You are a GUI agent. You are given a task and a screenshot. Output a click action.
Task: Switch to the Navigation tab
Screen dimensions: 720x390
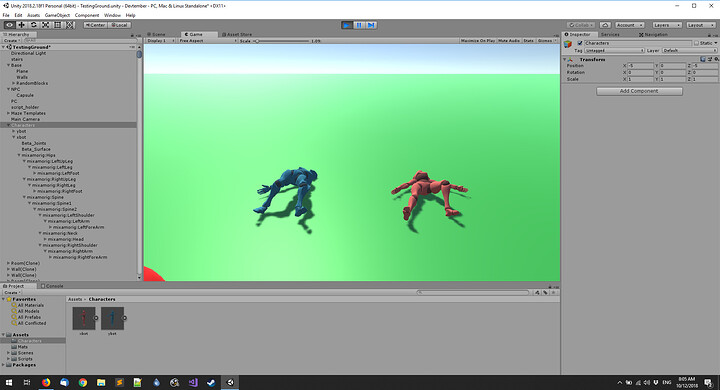653,34
